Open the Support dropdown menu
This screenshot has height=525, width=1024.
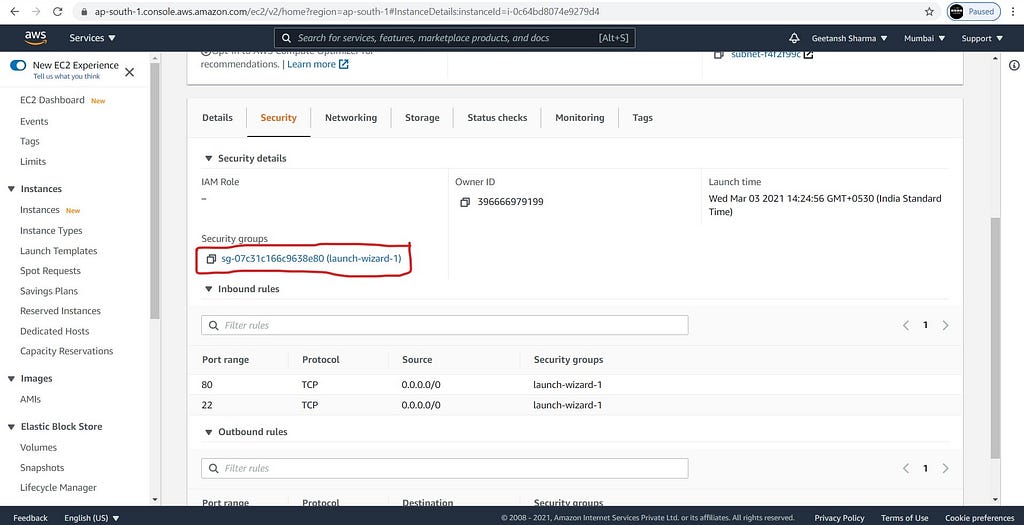(982, 38)
